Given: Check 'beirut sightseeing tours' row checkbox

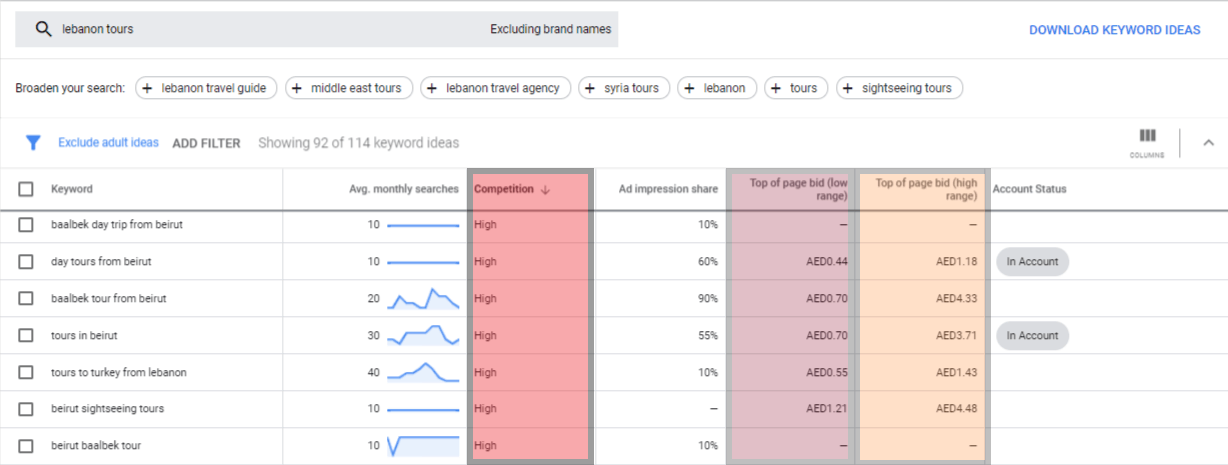Looking at the screenshot, I should point(26,409).
